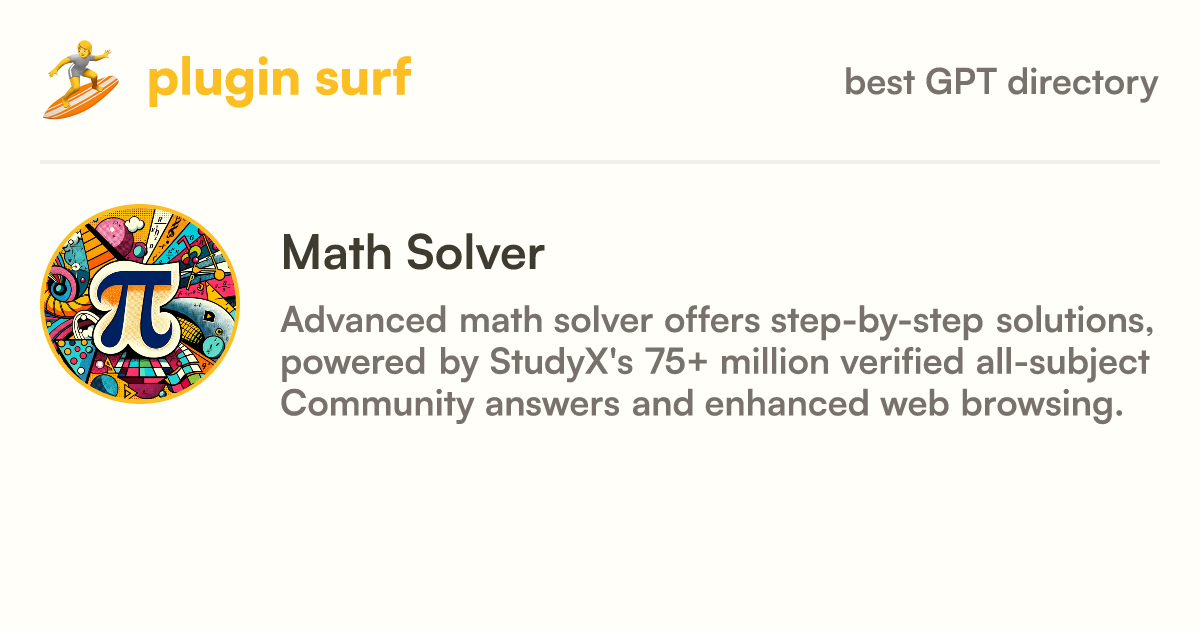The image size is (1200, 630).
Task: Click the best GPT directory tagline
Action: point(1001,82)
